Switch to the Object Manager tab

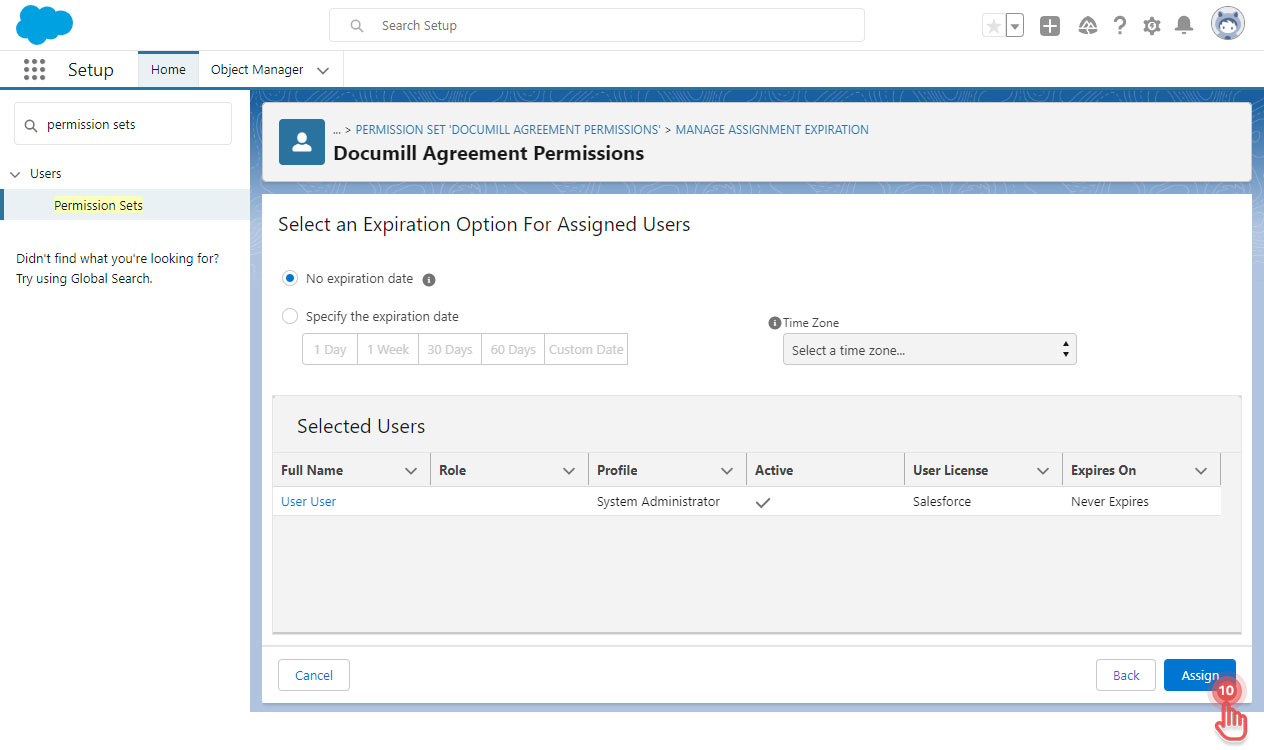click(x=257, y=69)
